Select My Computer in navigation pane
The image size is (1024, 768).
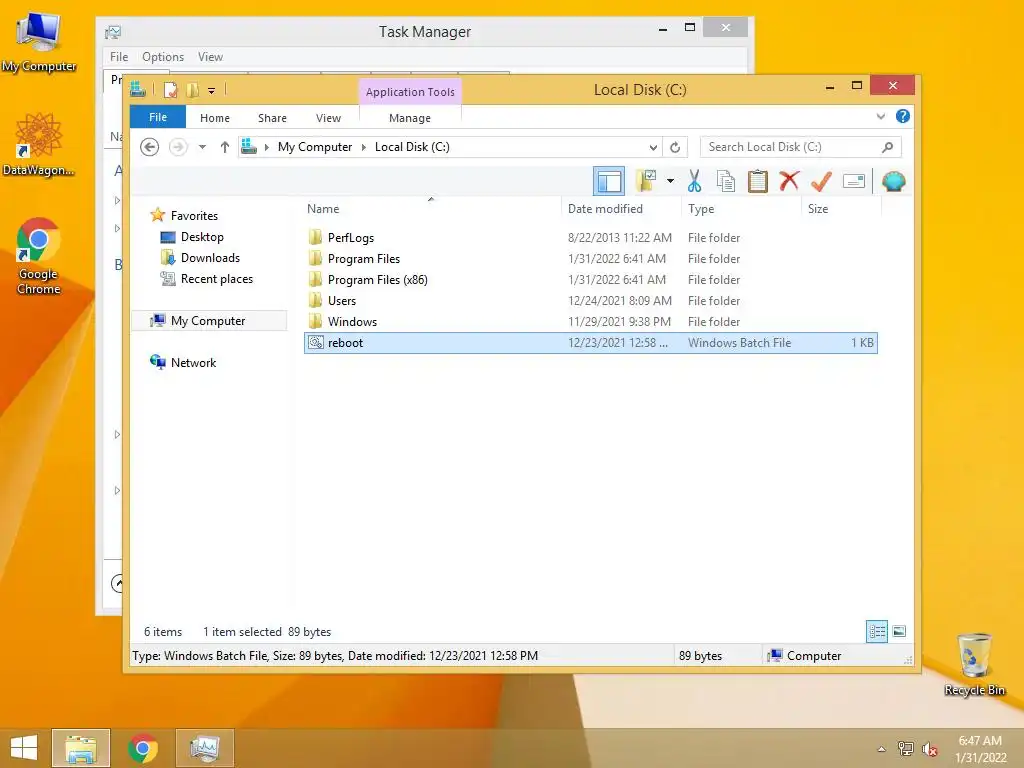point(208,321)
